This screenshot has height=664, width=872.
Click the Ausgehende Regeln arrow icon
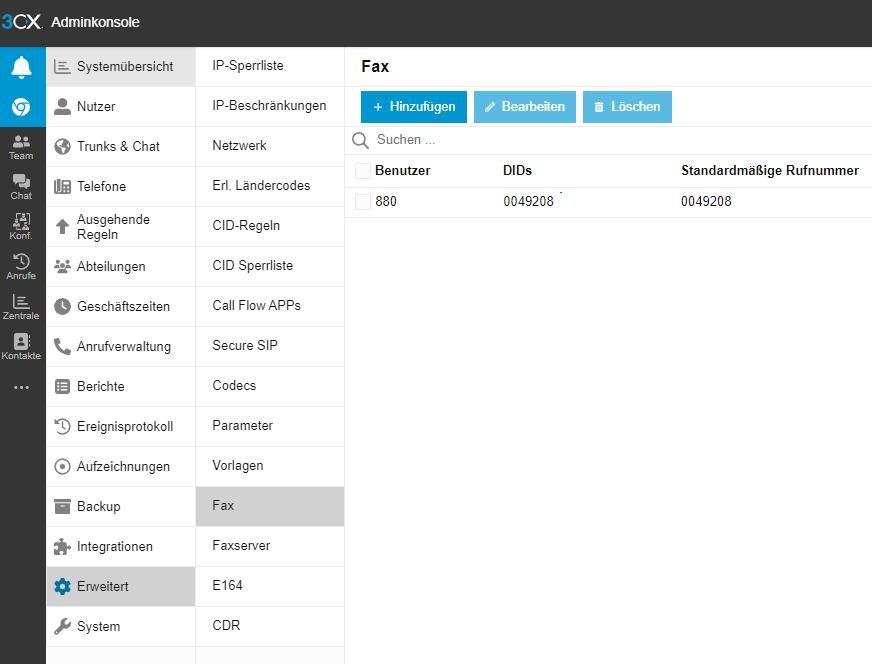coord(62,227)
